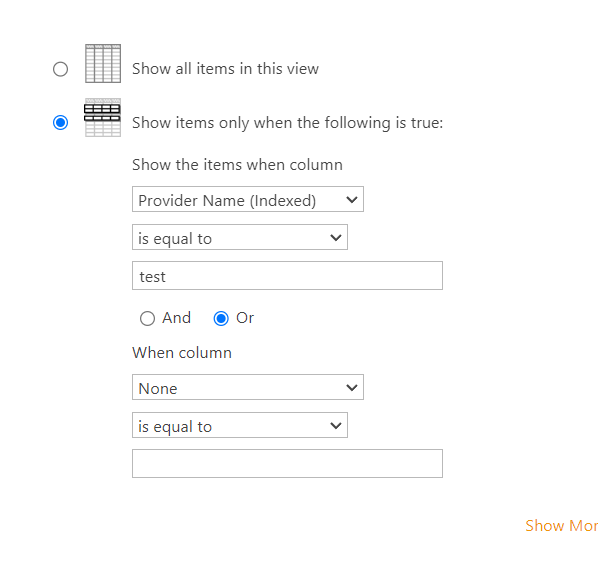Screen dimensions: 598x569
Task: Click the chevron arrow on the None dropdown
Action: click(x=352, y=387)
